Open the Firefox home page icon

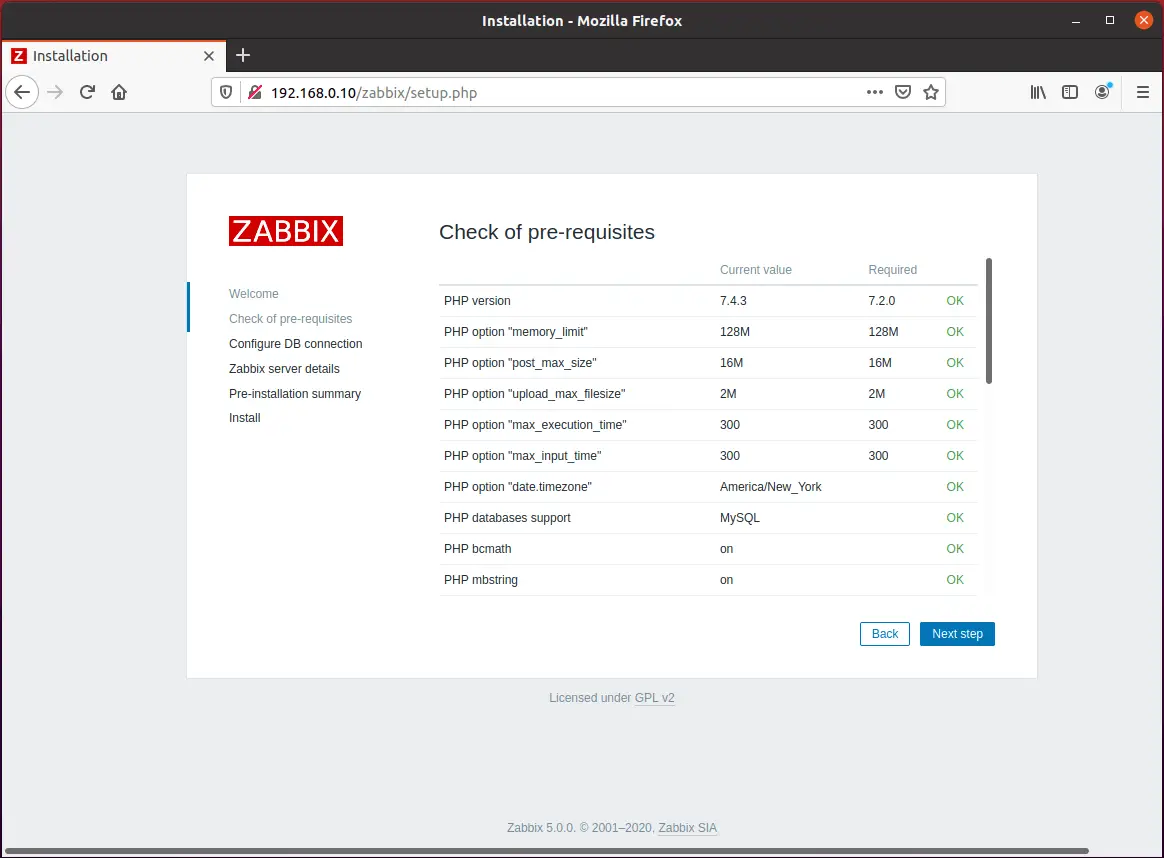[119, 92]
